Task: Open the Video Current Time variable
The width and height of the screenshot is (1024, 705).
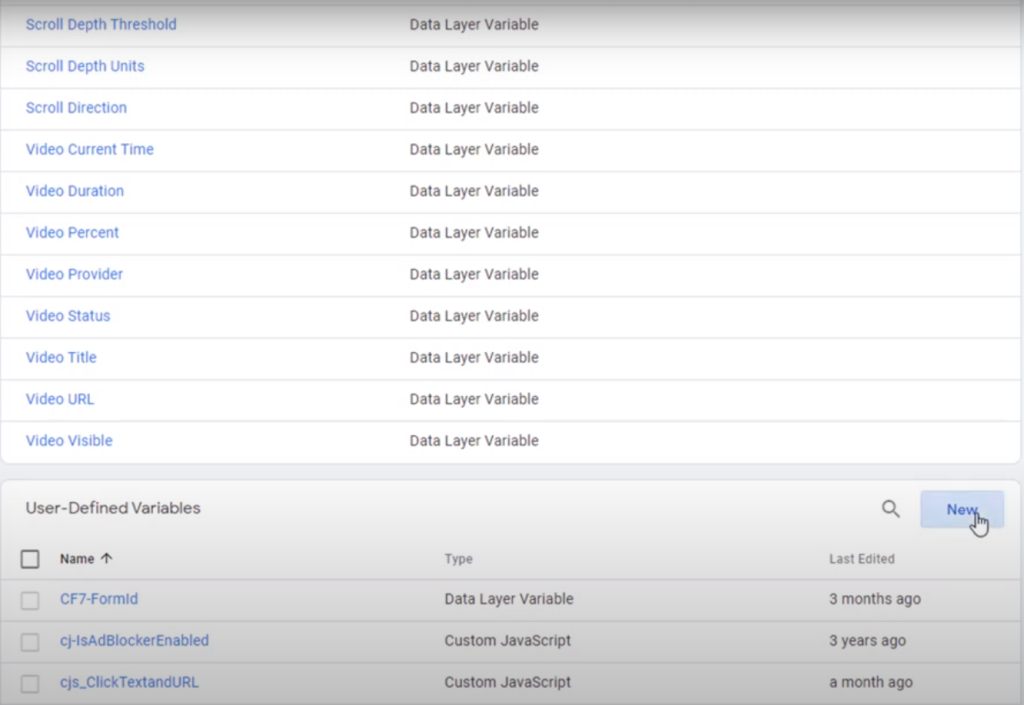Action: (x=89, y=149)
